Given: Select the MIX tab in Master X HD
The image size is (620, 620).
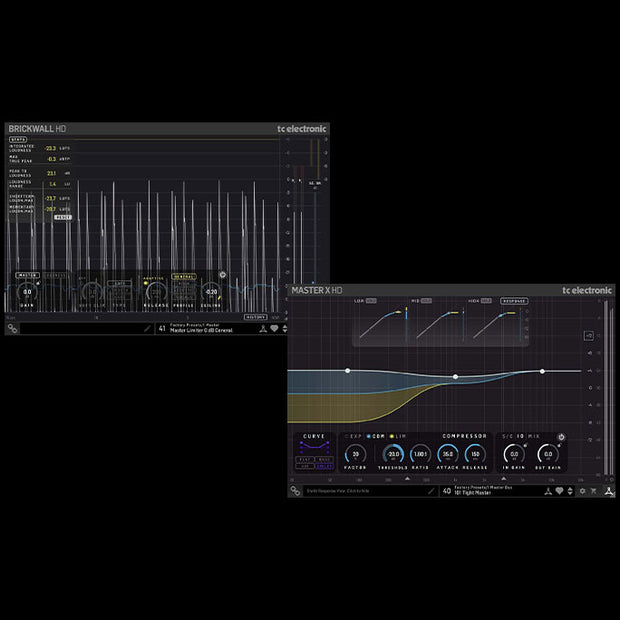Looking at the screenshot, I should click(x=534, y=436).
